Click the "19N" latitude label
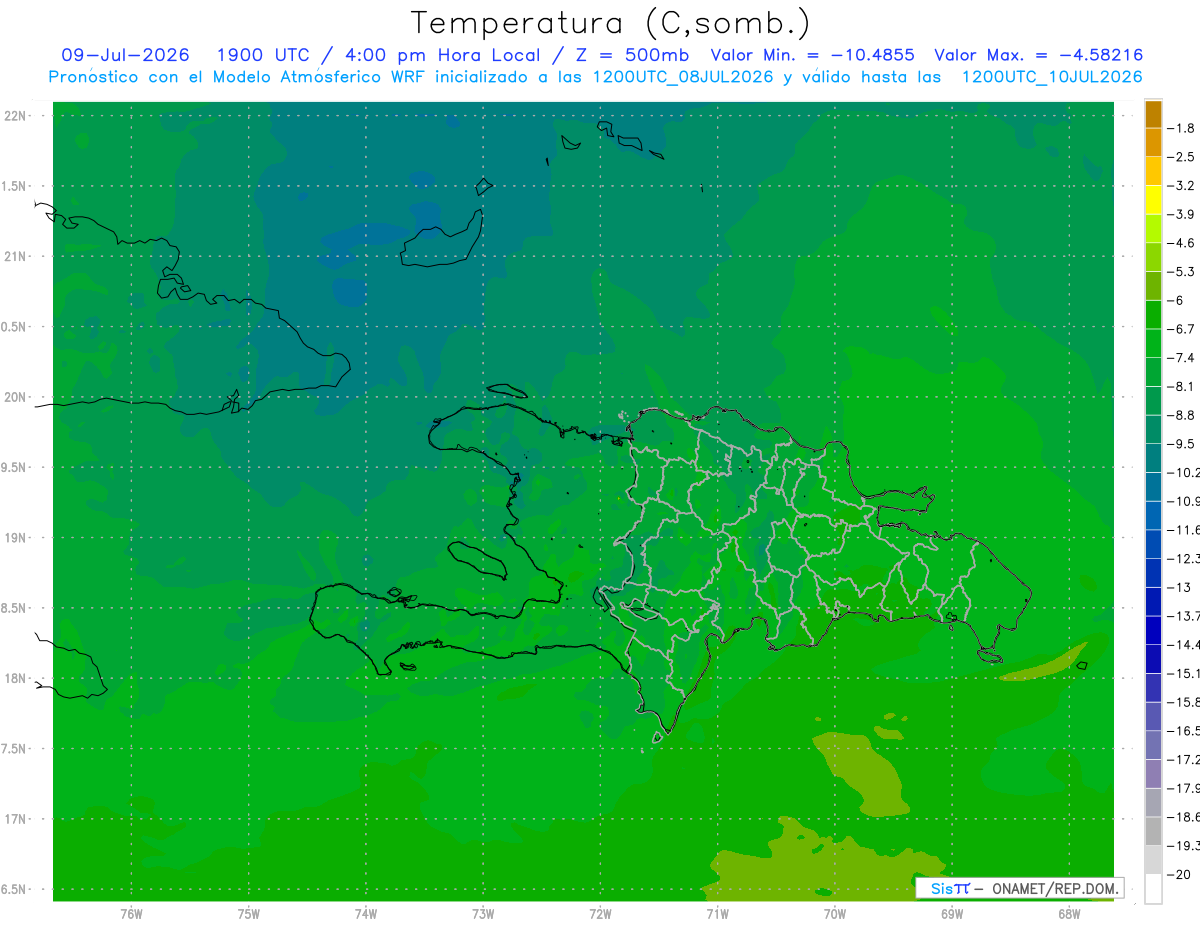This screenshot has width=1200, height=927. pos(15,538)
